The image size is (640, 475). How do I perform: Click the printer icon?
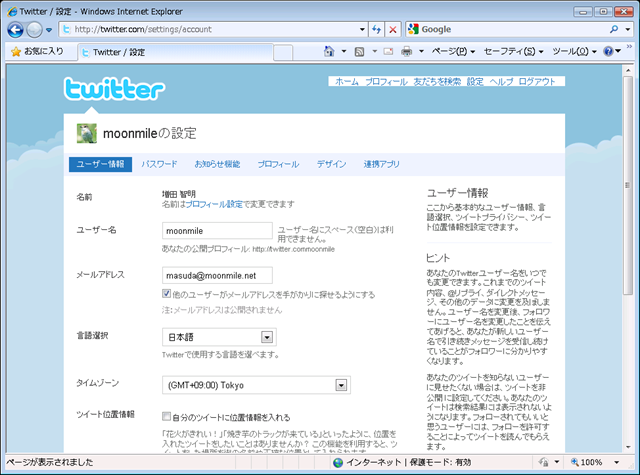point(407,51)
